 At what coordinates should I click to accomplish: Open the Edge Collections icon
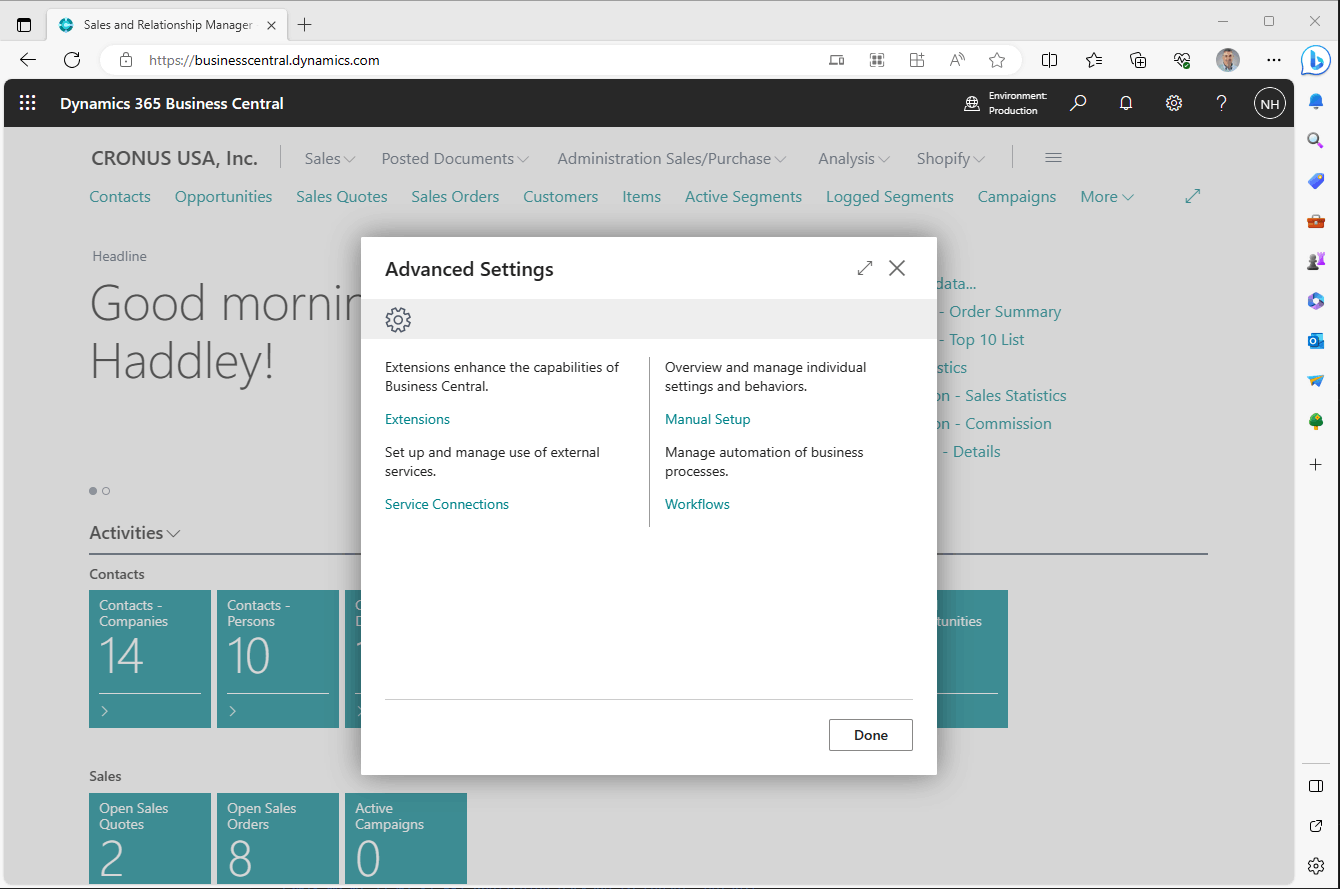[x=1138, y=60]
